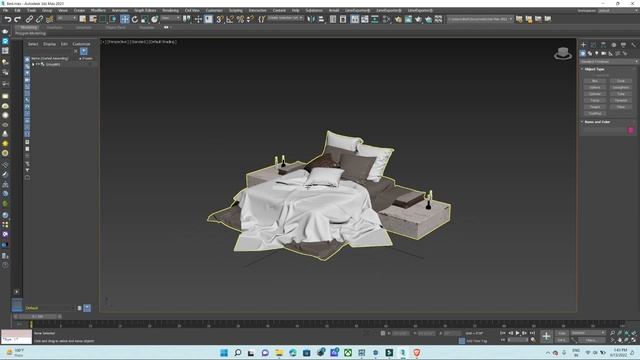Open the Reference Coordinate System dropdown
The height and width of the screenshot is (360, 640).
pos(171,18)
